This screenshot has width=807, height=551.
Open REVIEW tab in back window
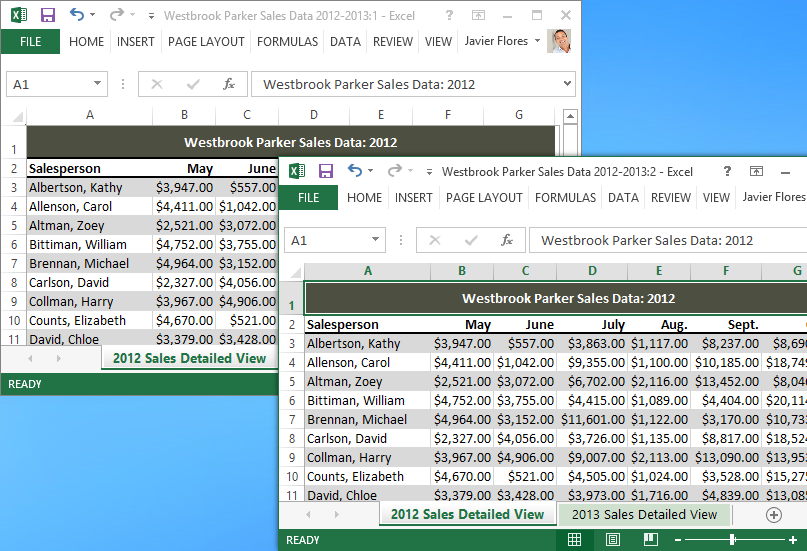click(393, 42)
